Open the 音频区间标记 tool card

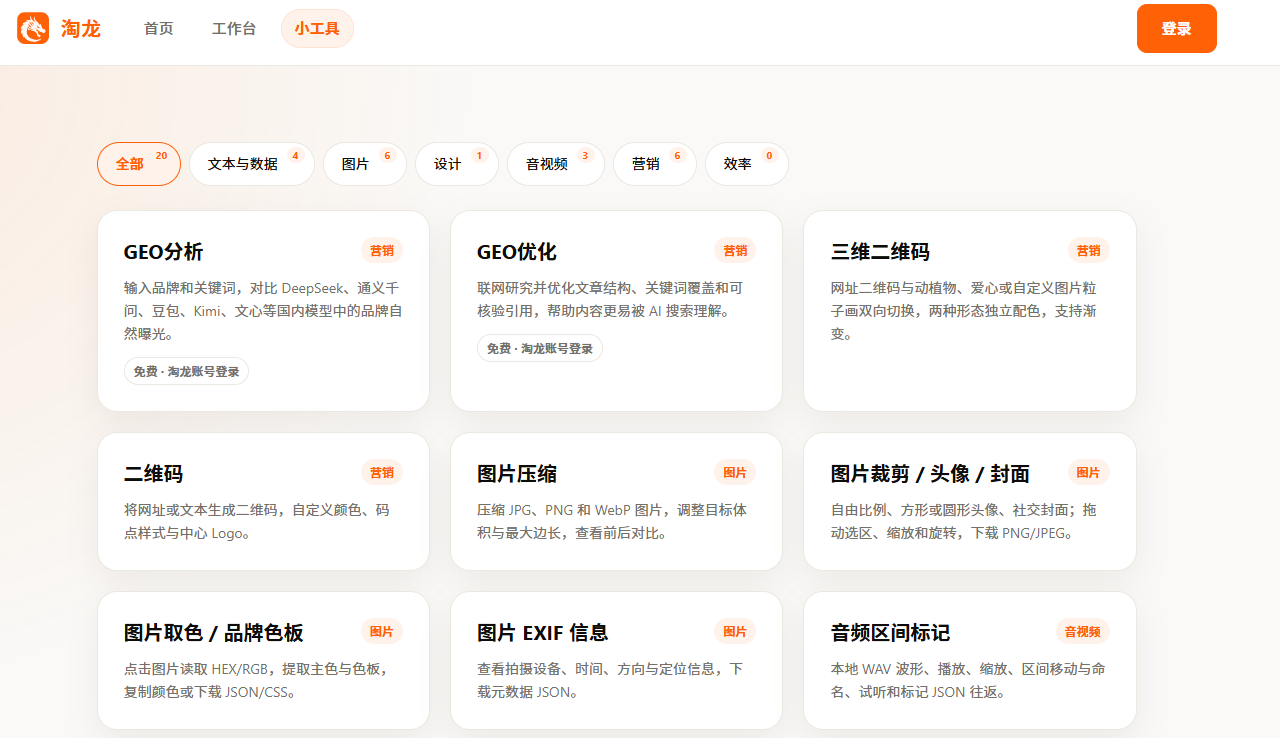[x=970, y=660]
